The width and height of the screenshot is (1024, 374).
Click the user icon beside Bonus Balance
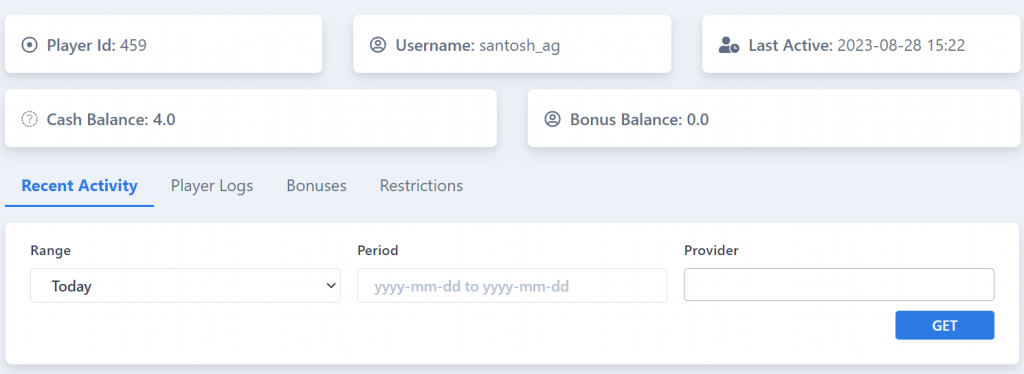pyautogui.click(x=552, y=119)
